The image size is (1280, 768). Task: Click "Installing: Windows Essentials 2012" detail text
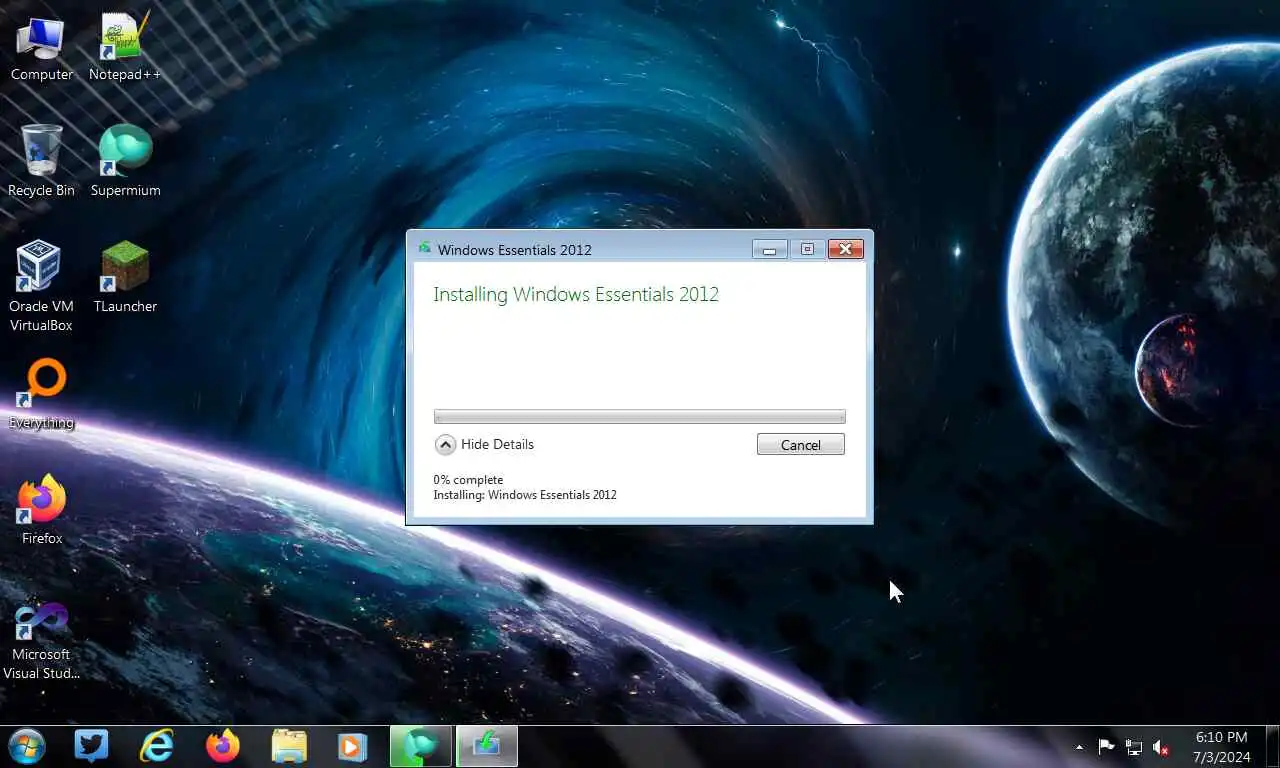(x=525, y=495)
